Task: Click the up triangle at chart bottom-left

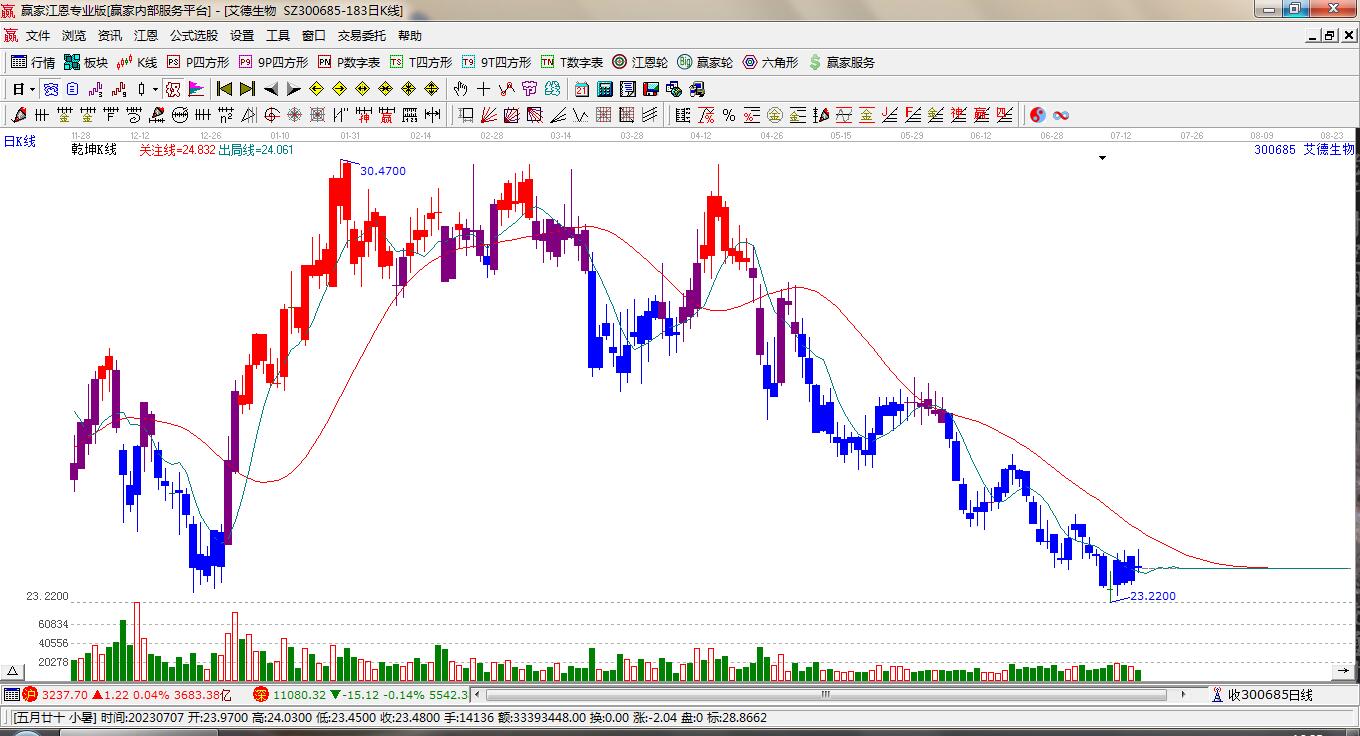Action: pyautogui.click(x=12, y=672)
